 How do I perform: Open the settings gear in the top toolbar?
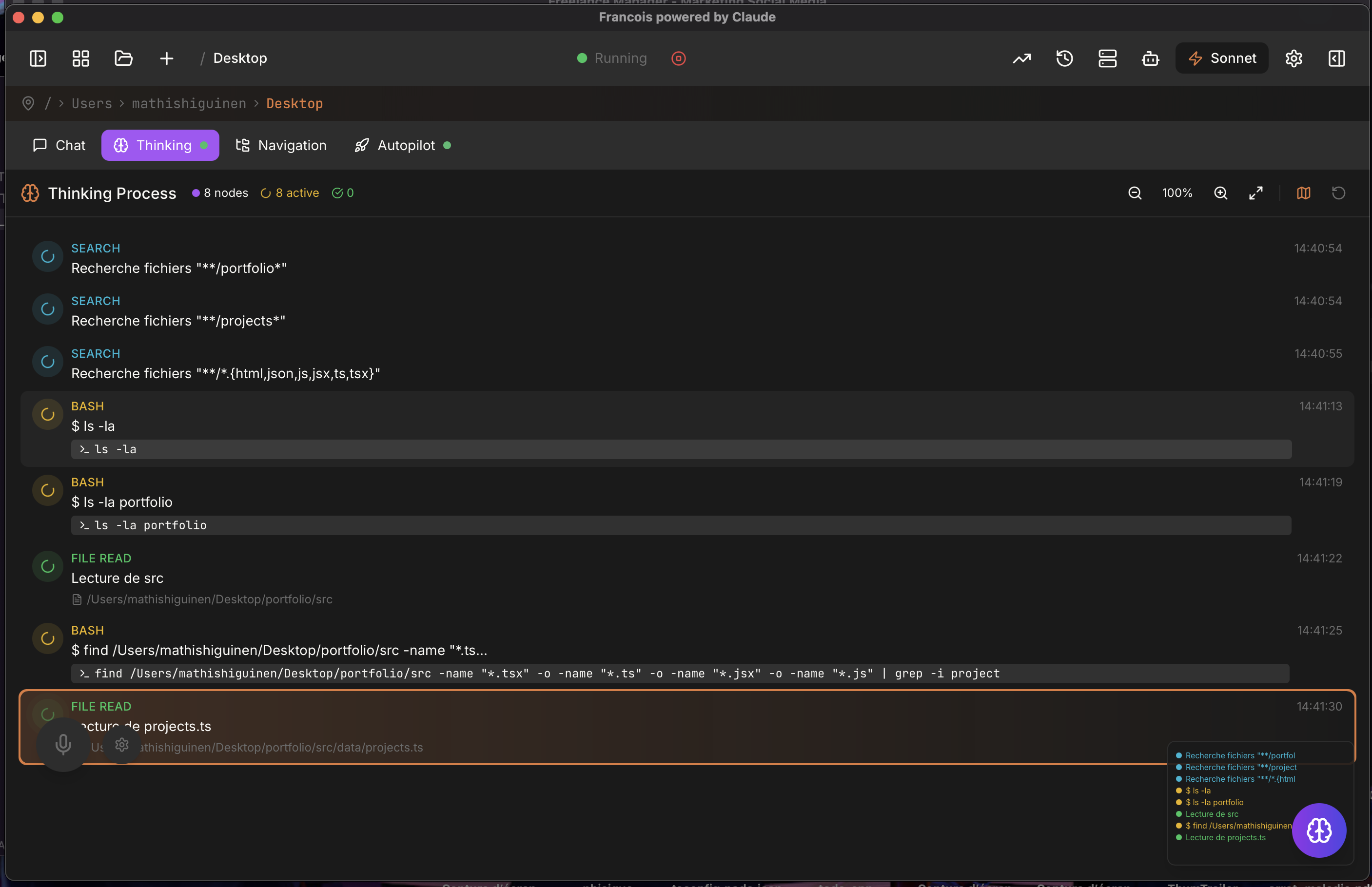click(x=1294, y=58)
